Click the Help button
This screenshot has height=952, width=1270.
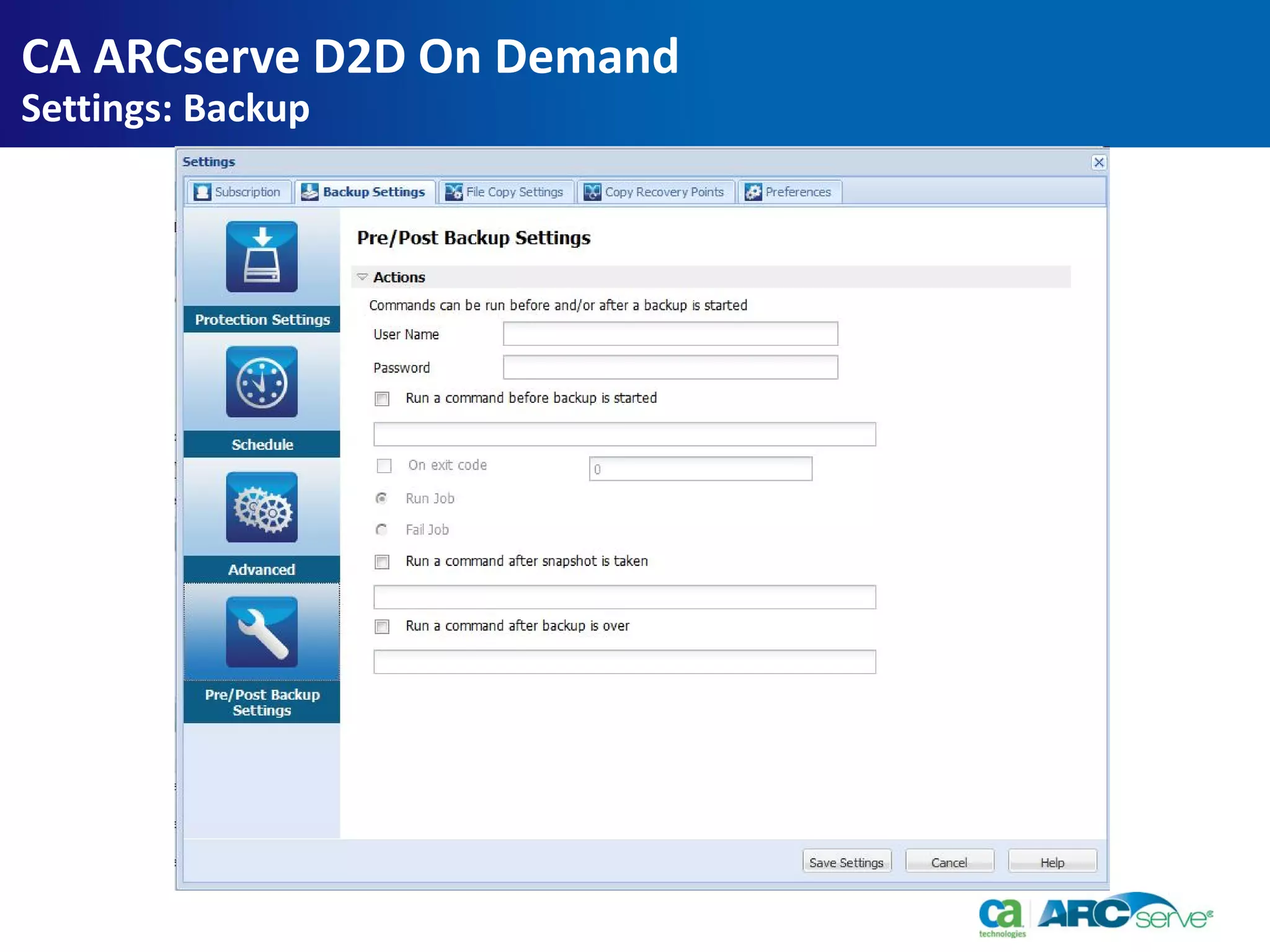(x=1052, y=862)
